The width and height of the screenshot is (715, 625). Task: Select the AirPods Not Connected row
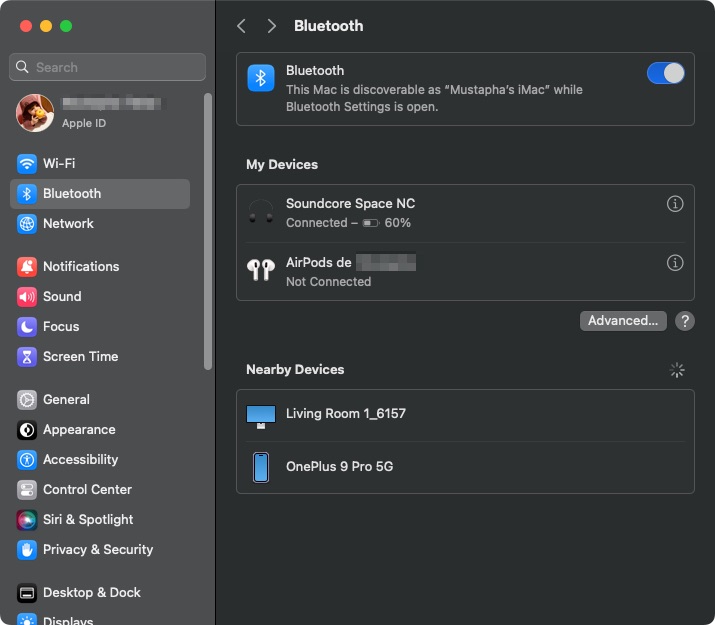tap(465, 272)
